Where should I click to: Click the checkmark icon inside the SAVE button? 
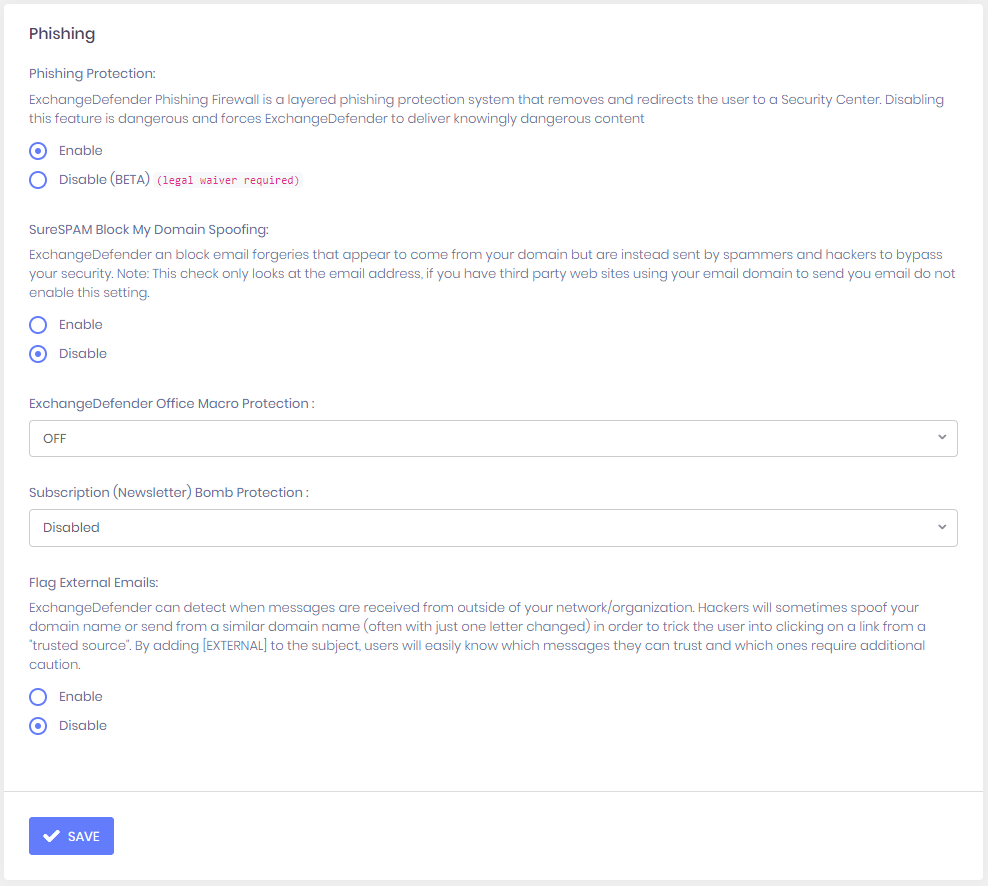point(52,835)
